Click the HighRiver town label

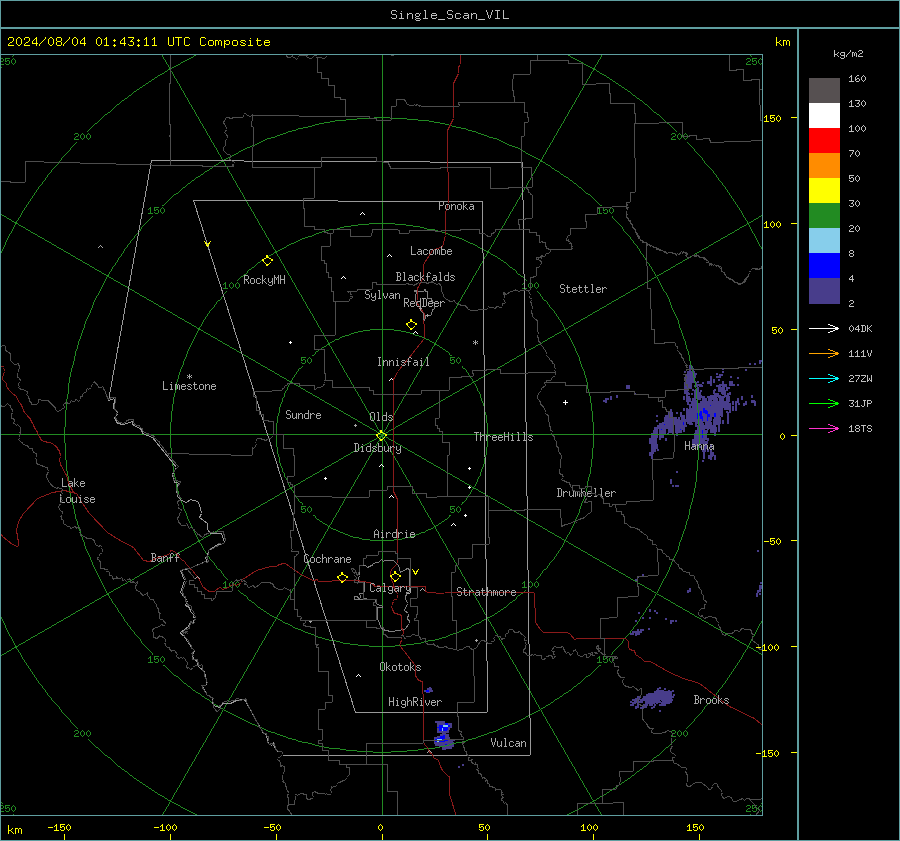pos(415,702)
